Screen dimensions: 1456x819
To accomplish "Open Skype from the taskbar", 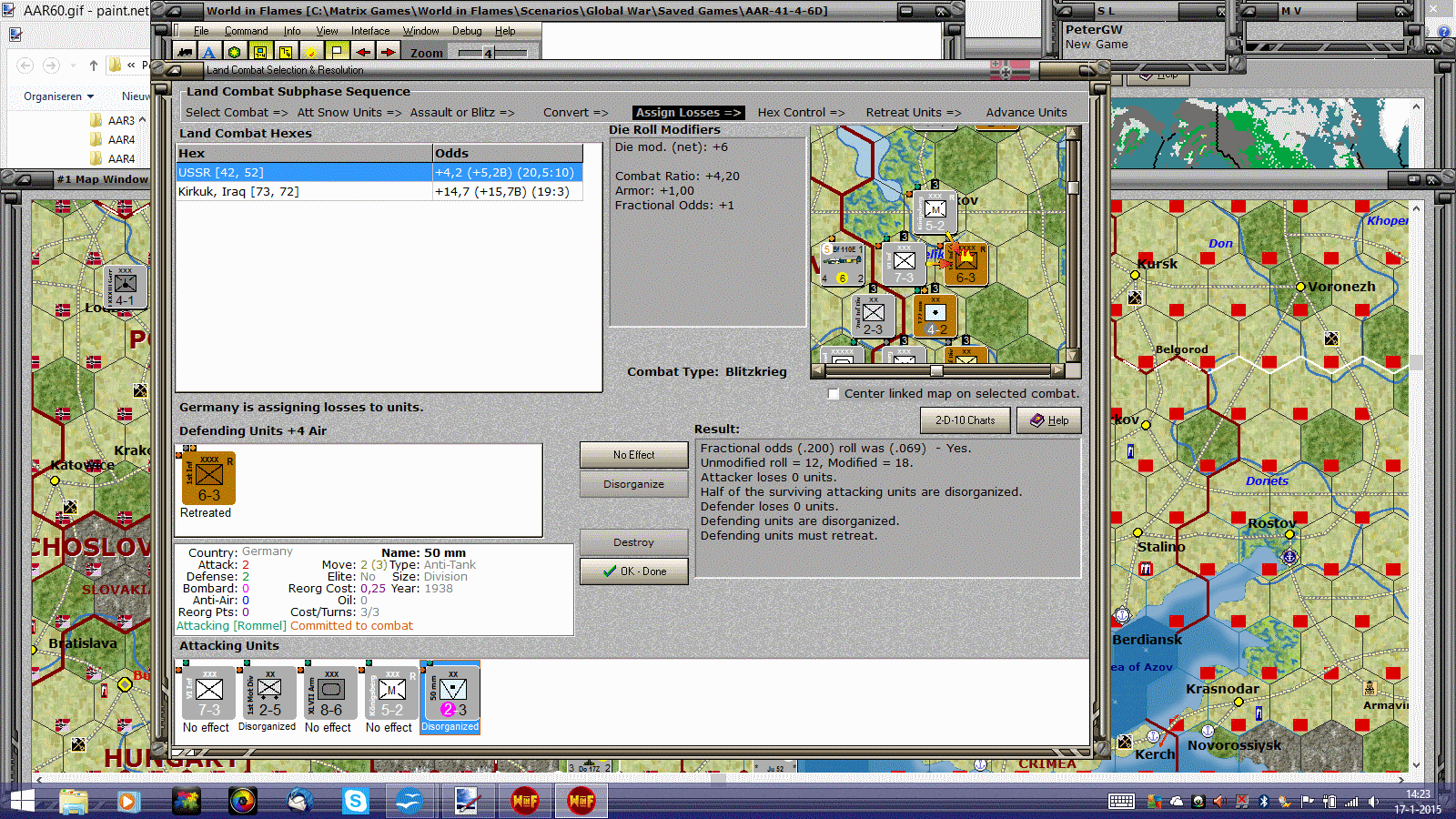I will 355,802.
